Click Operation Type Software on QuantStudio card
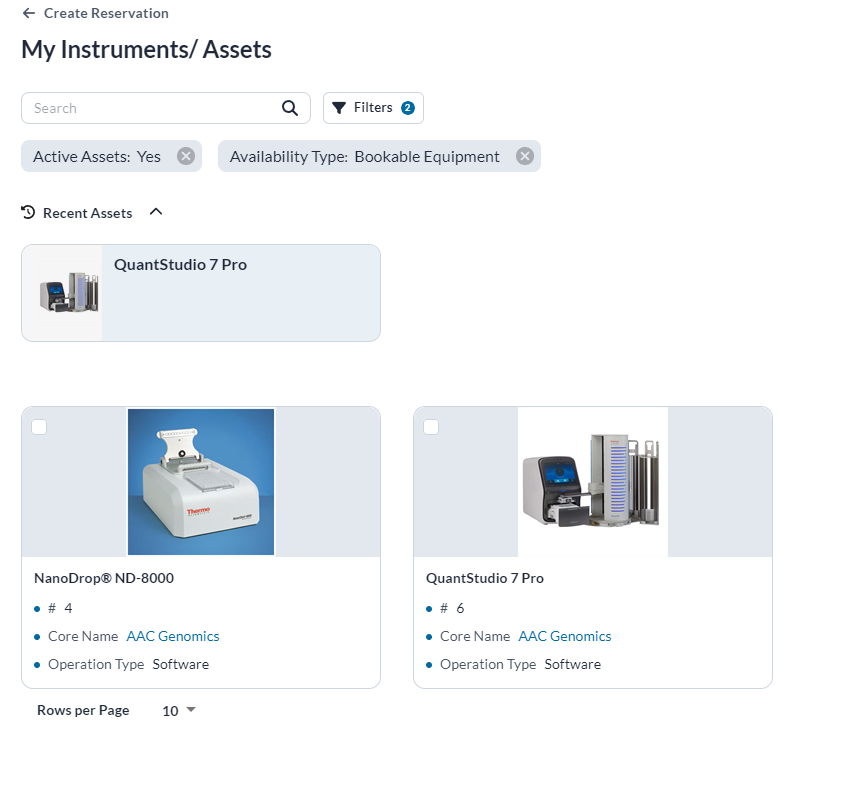865x805 pixels. [x=520, y=664]
